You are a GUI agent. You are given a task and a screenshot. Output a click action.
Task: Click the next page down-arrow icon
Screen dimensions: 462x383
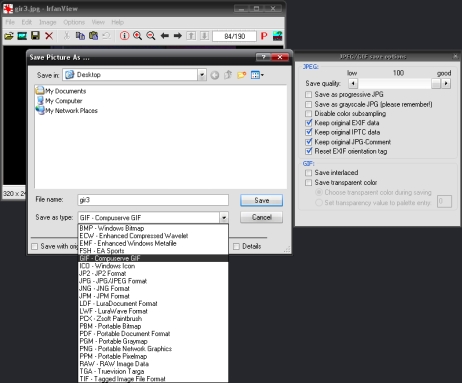[204, 36]
